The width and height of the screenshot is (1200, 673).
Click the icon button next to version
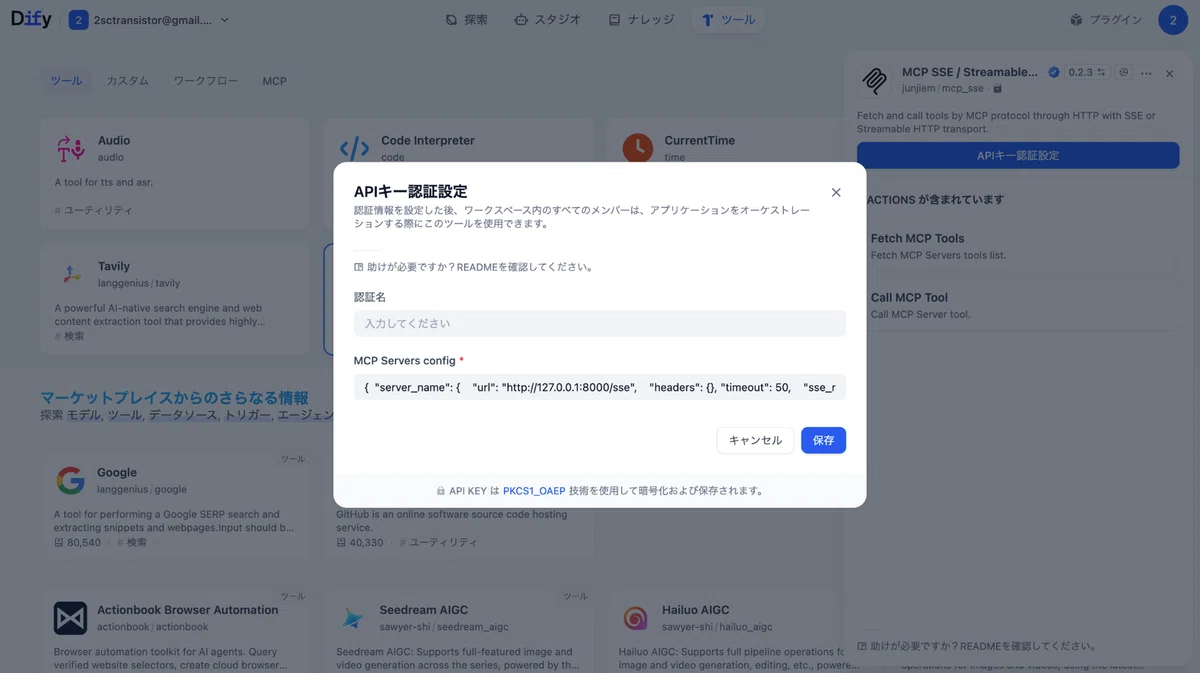click(1124, 72)
